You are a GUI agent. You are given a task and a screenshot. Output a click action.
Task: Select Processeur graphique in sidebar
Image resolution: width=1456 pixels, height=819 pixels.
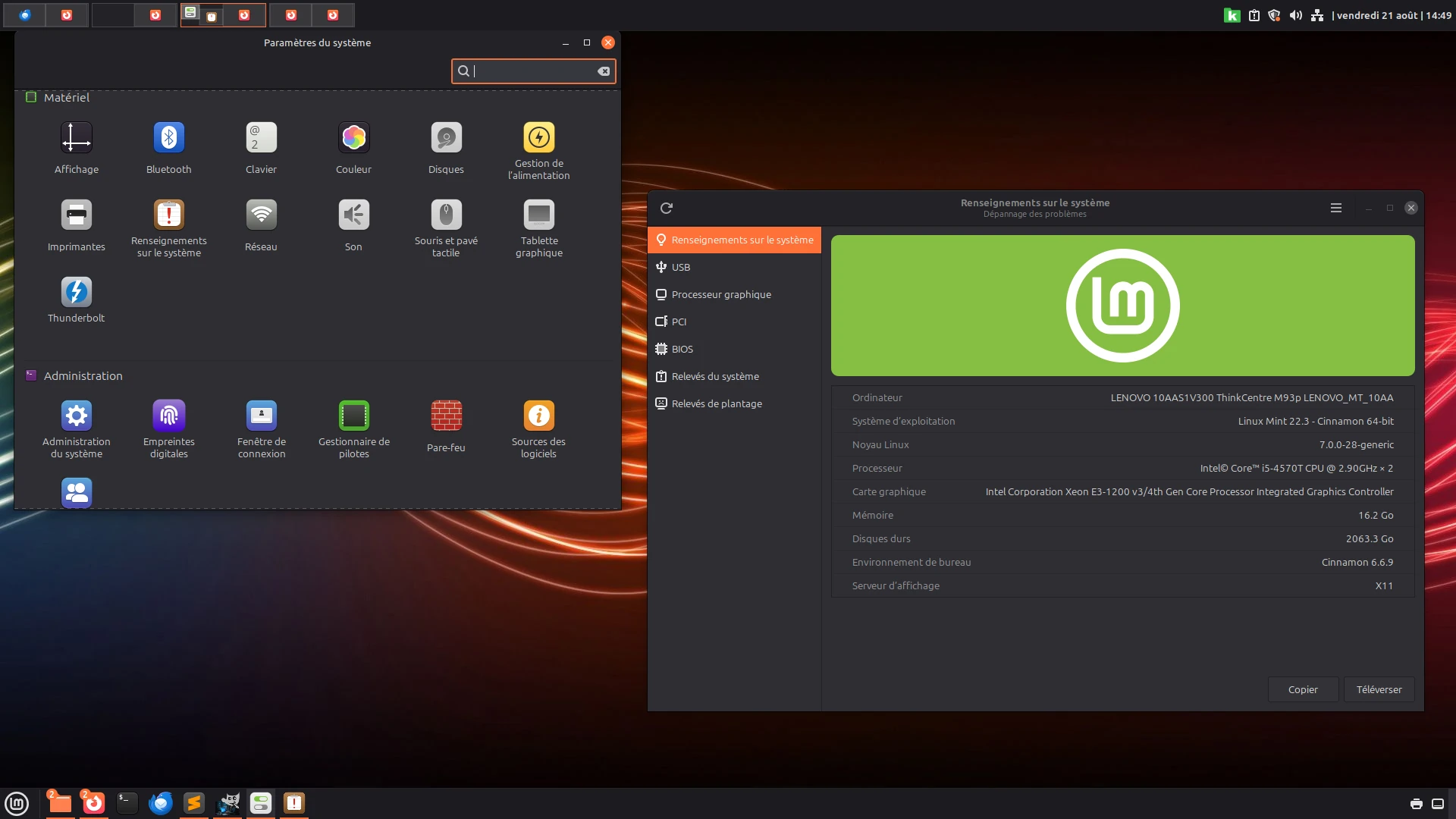tap(734, 294)
